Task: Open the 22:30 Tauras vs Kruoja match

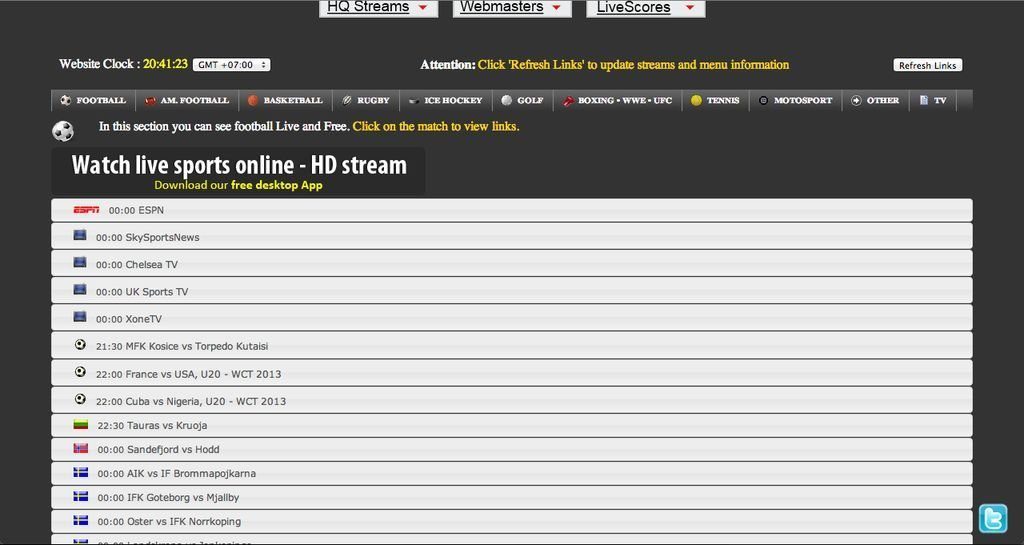Action: 512,426
